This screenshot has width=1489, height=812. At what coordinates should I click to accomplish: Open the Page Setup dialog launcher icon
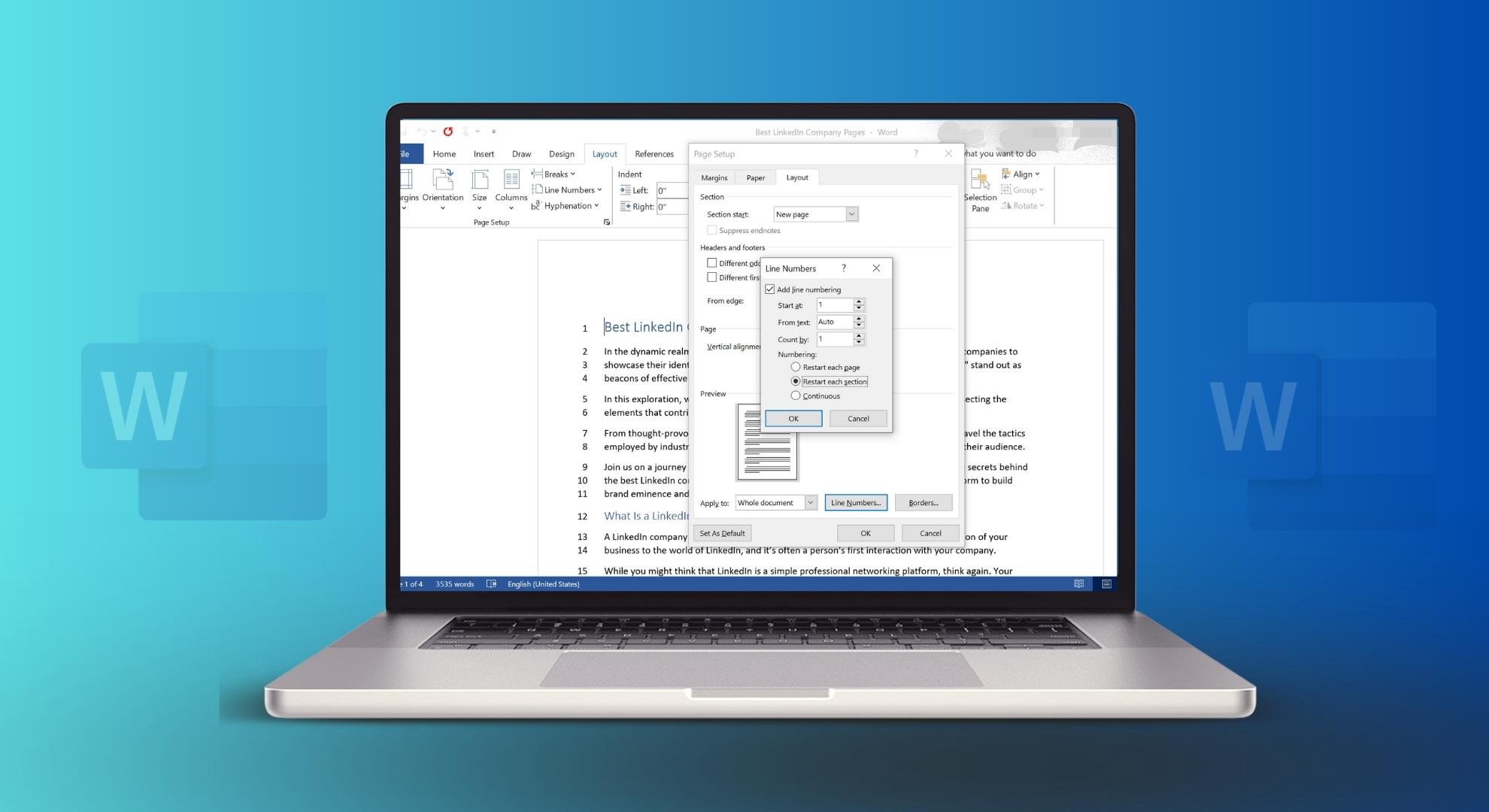click(607, 223)
